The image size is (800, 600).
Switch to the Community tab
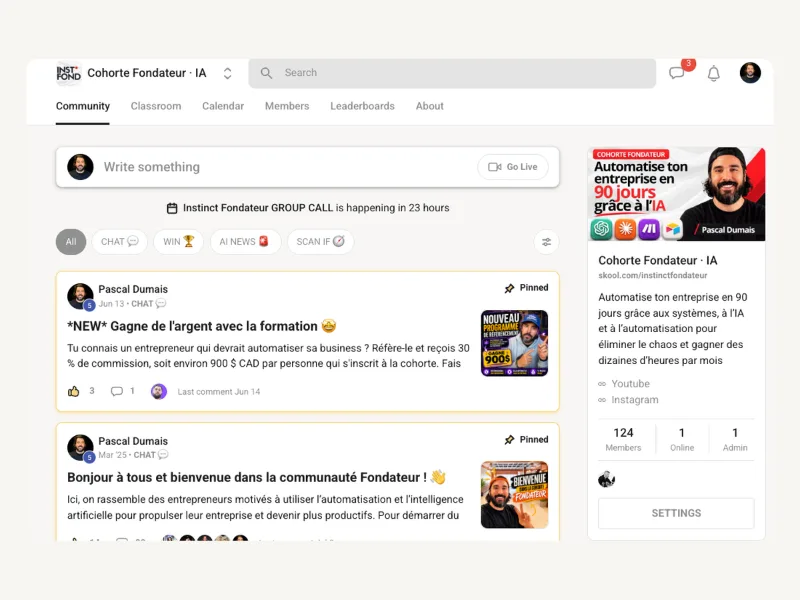point(83,106)
